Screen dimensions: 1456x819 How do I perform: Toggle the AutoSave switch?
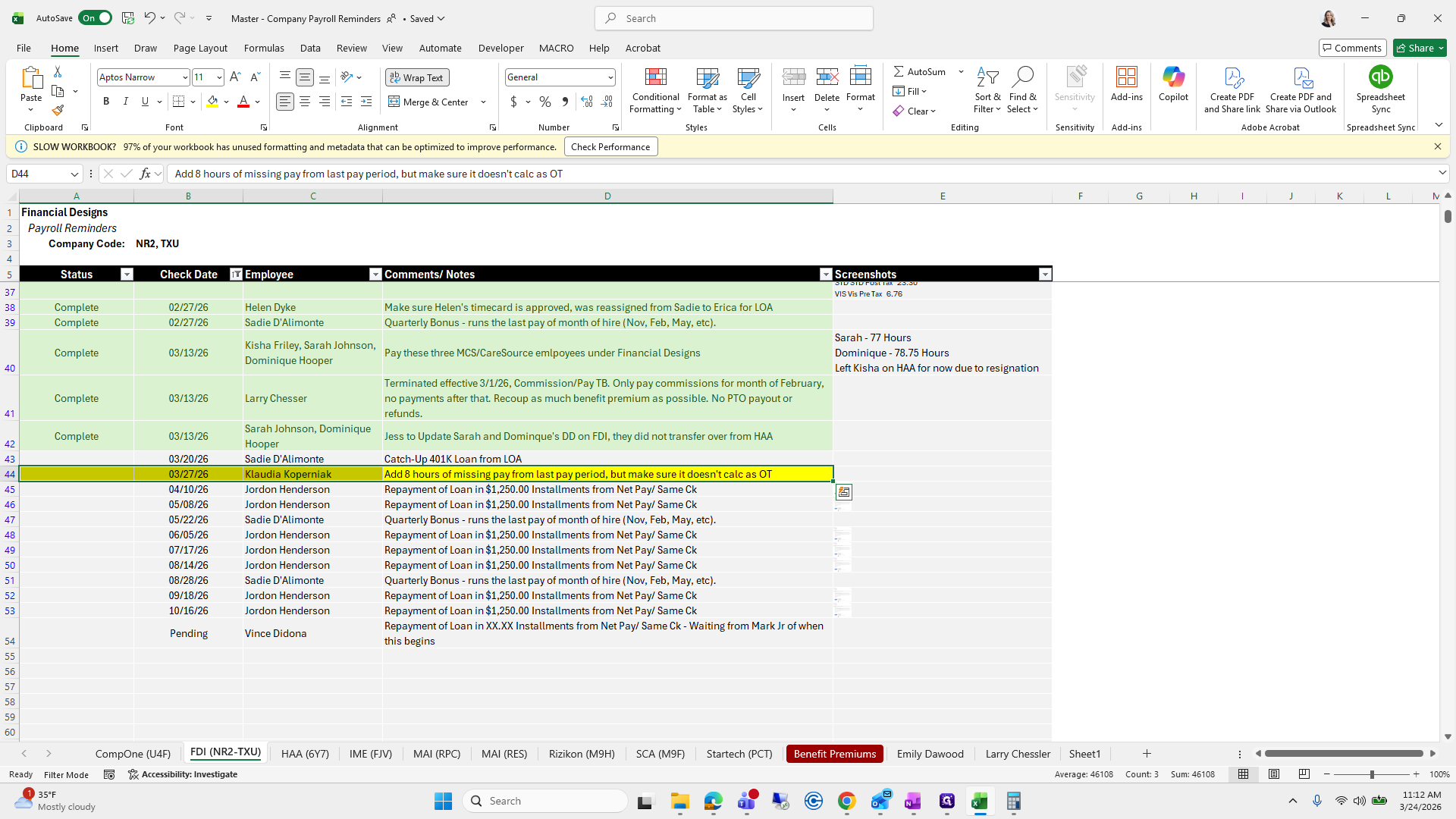95,18
